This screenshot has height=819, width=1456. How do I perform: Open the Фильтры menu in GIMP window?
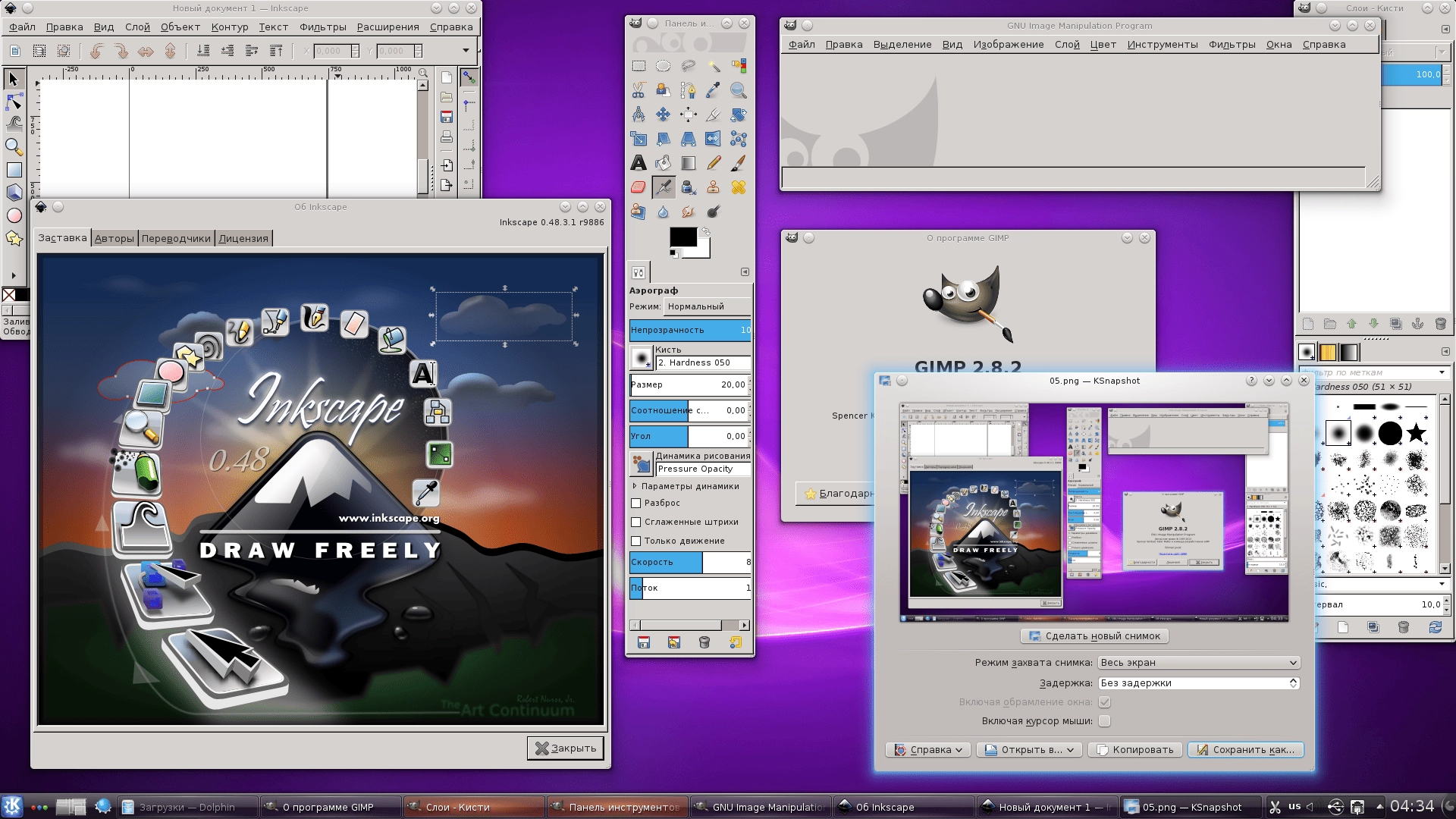pos(1232,44)
